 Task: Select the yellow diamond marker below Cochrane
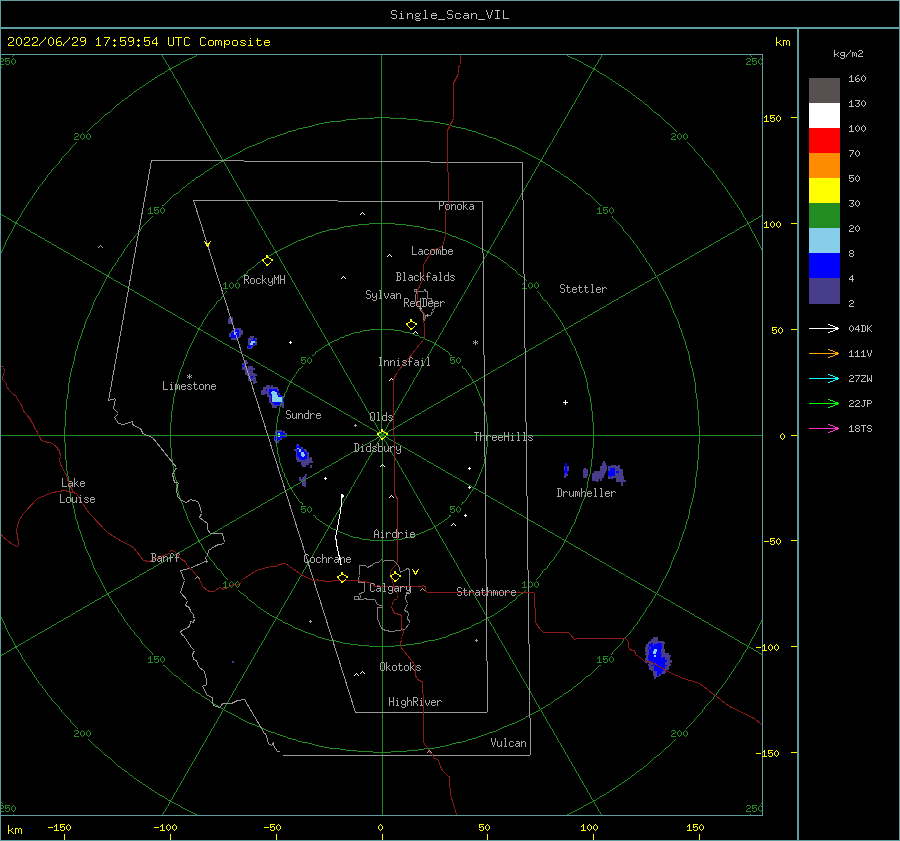coord(343,577)
